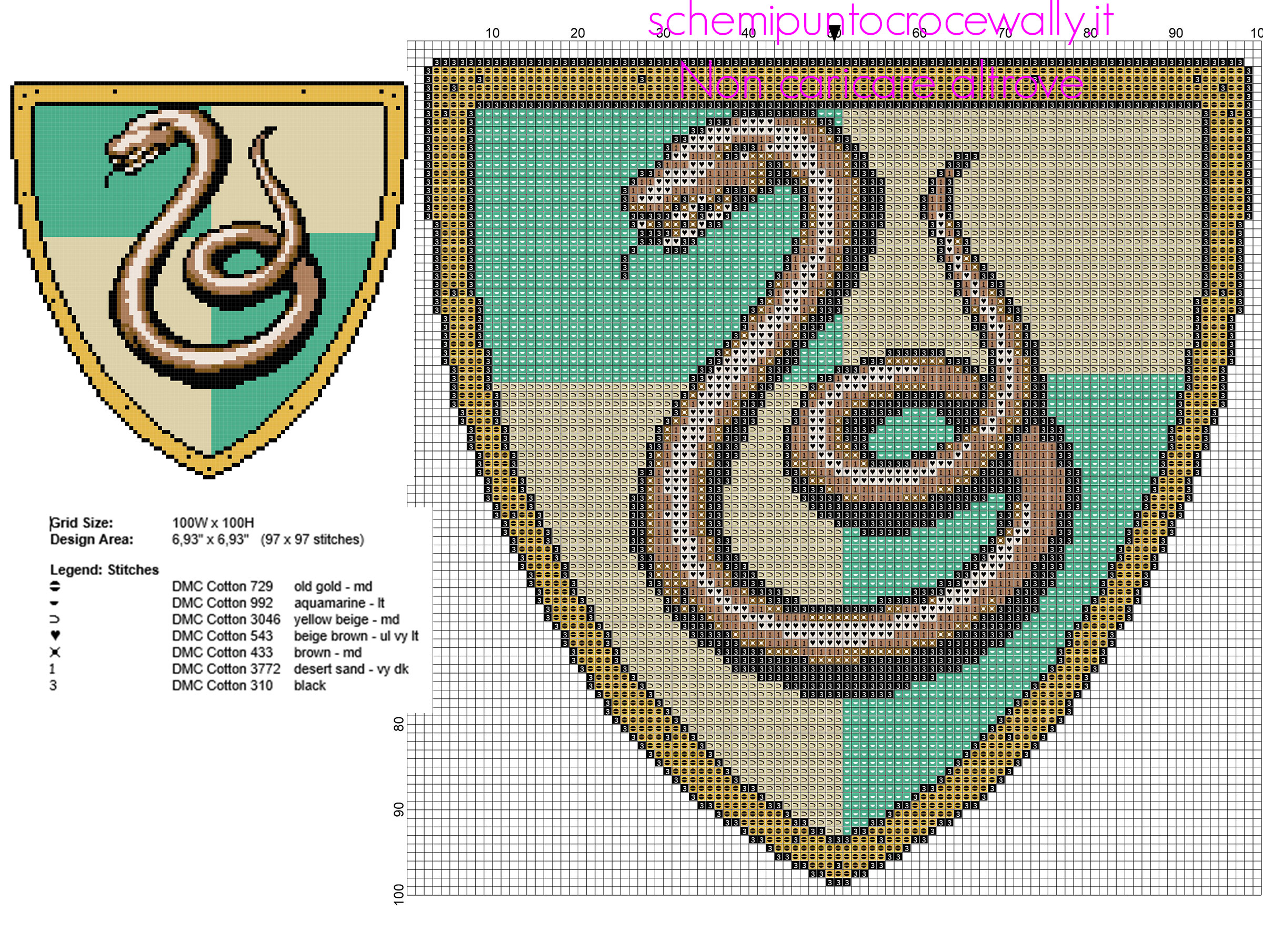Click the 'DMC Cotton 433' text
Screen dimensions: 1263x952
pos(222,652)
